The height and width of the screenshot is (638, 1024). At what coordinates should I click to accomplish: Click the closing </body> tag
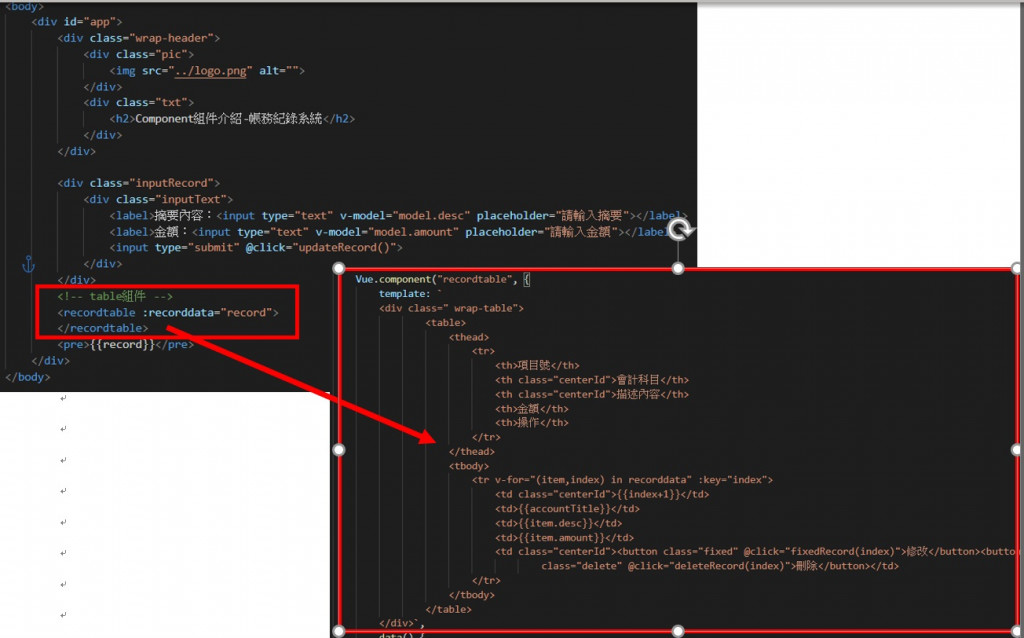point(27,377)
